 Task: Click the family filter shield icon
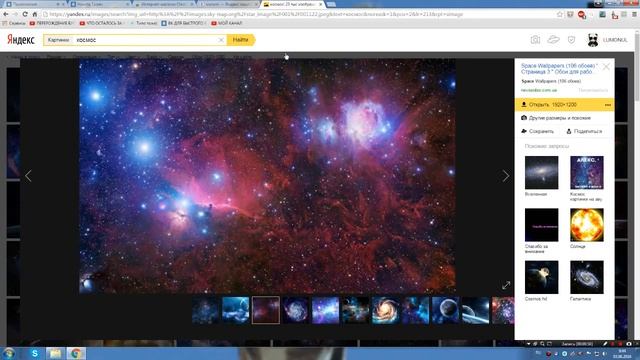point(571,40)
